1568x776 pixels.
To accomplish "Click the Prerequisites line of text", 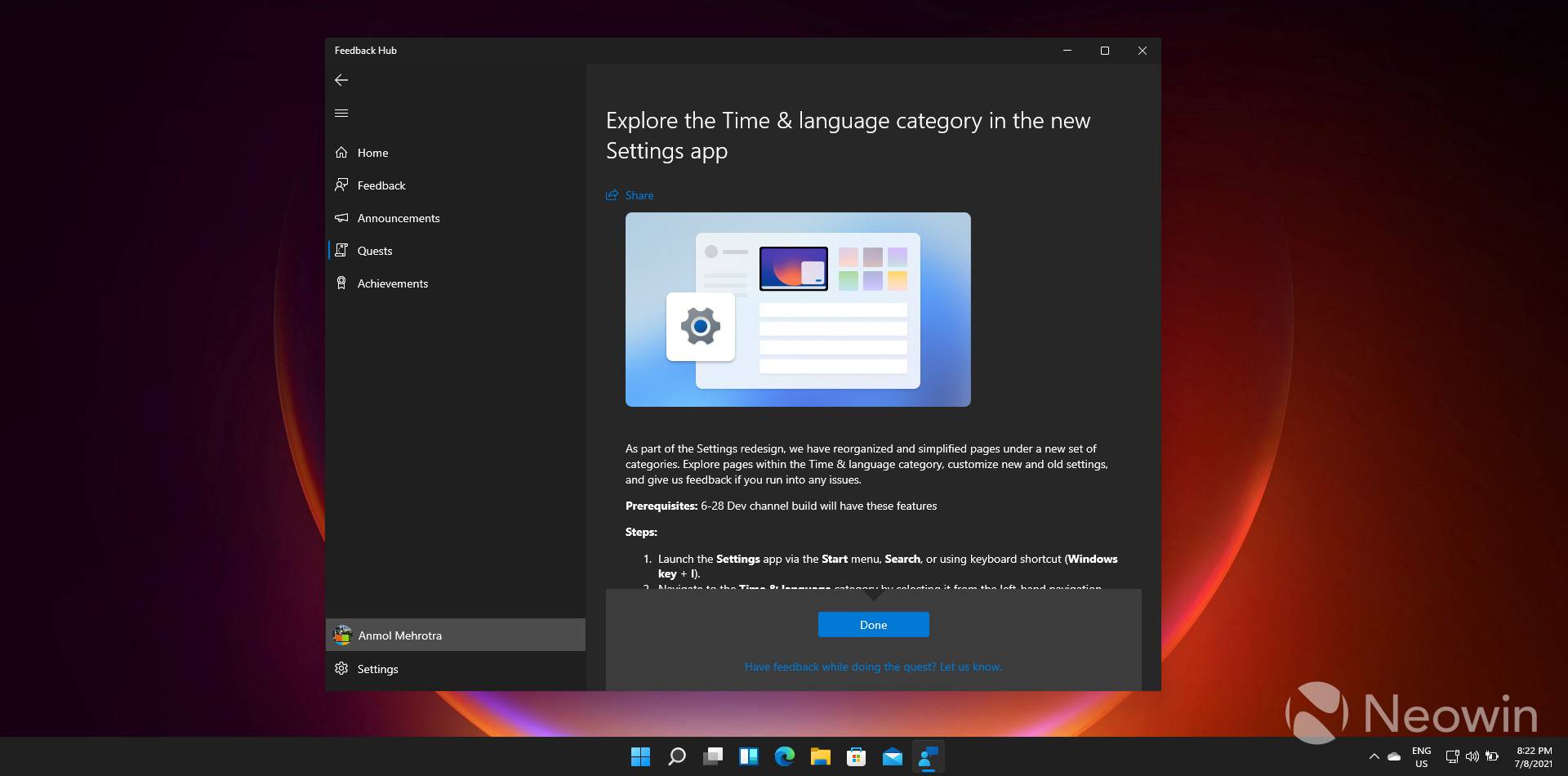I will pos(781,506).
